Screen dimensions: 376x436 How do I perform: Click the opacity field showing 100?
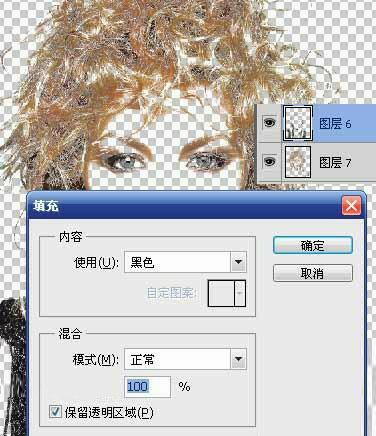click(147, 387)
